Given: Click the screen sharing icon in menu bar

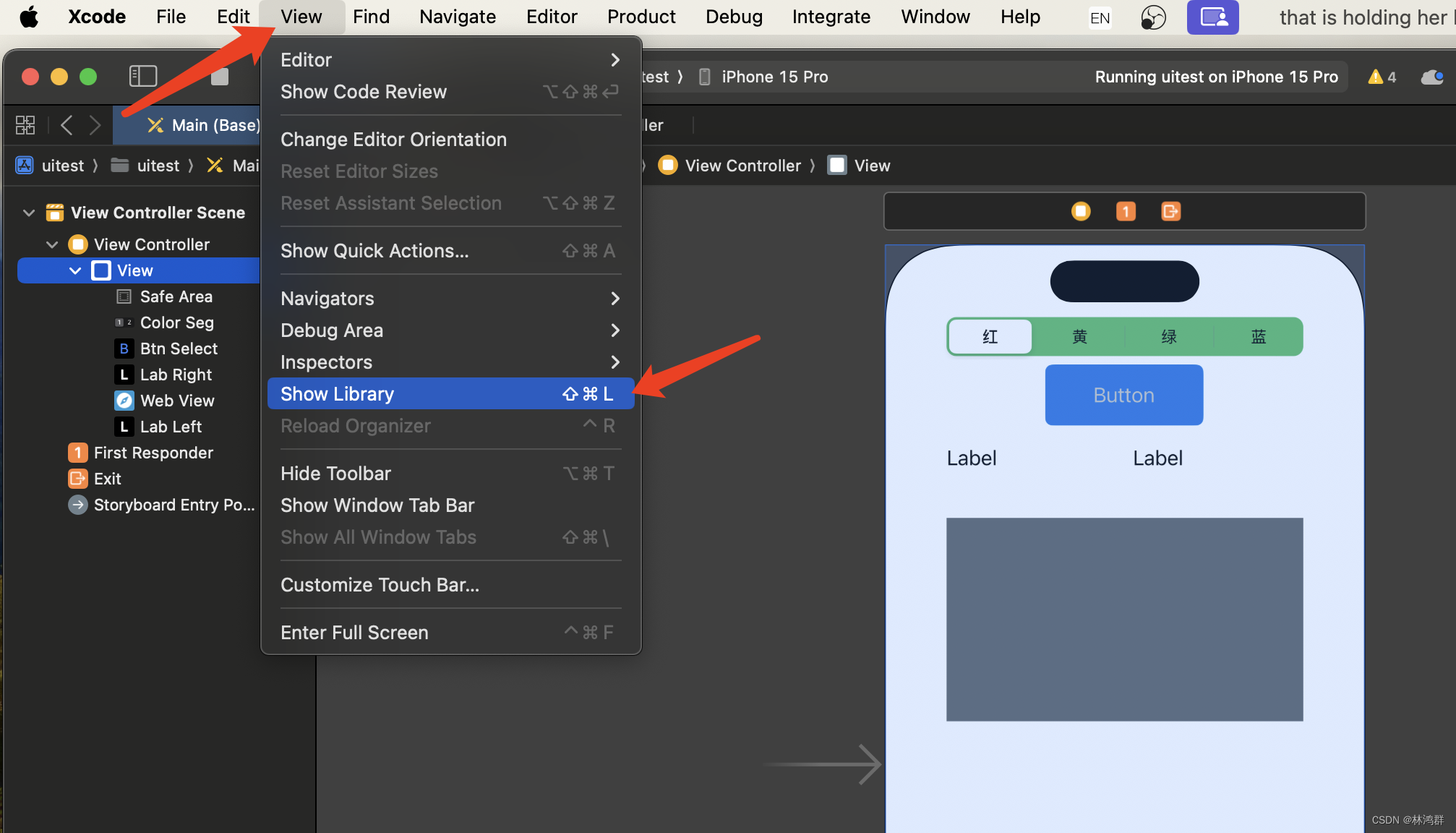Looking at the screenshot, I should [x=1213, y=17].
